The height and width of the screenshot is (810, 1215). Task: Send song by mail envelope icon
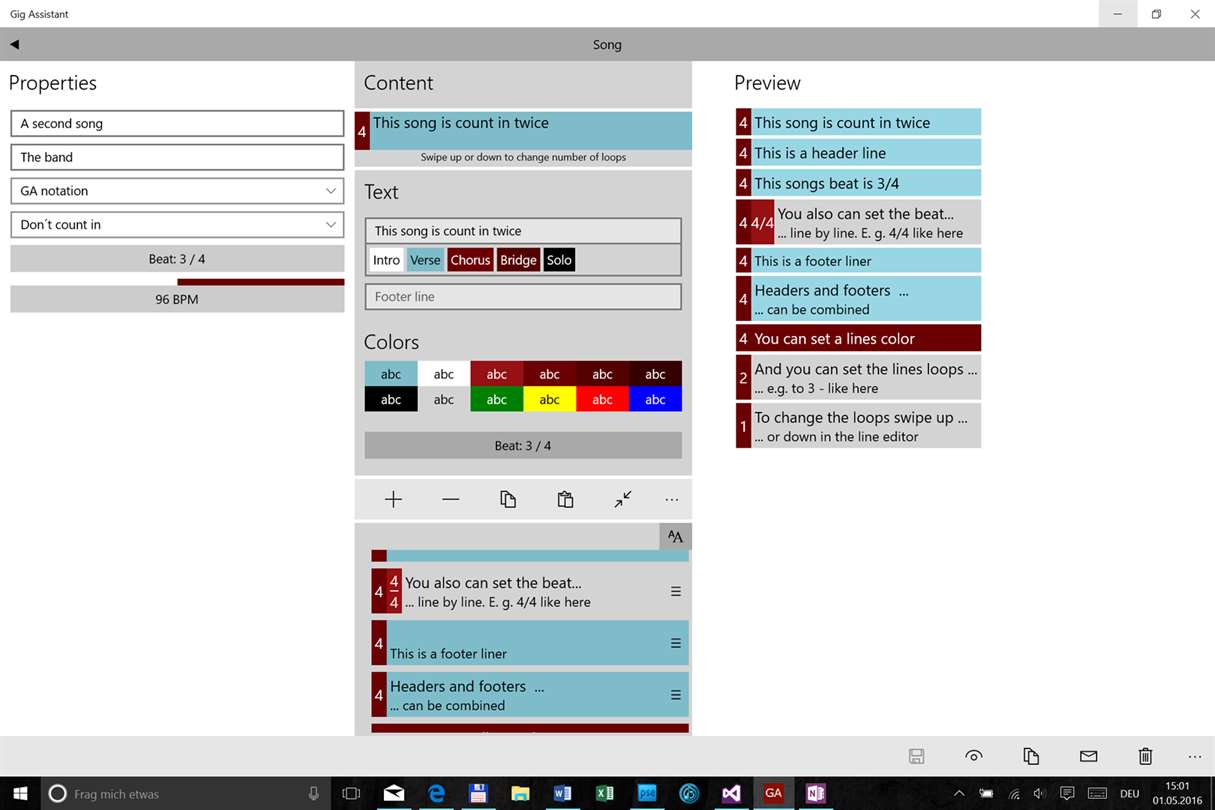coord(1089,756)
